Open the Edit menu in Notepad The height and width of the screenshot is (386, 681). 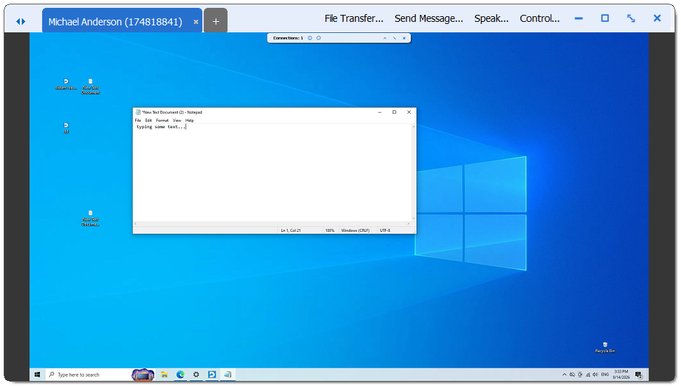(148, 120)
